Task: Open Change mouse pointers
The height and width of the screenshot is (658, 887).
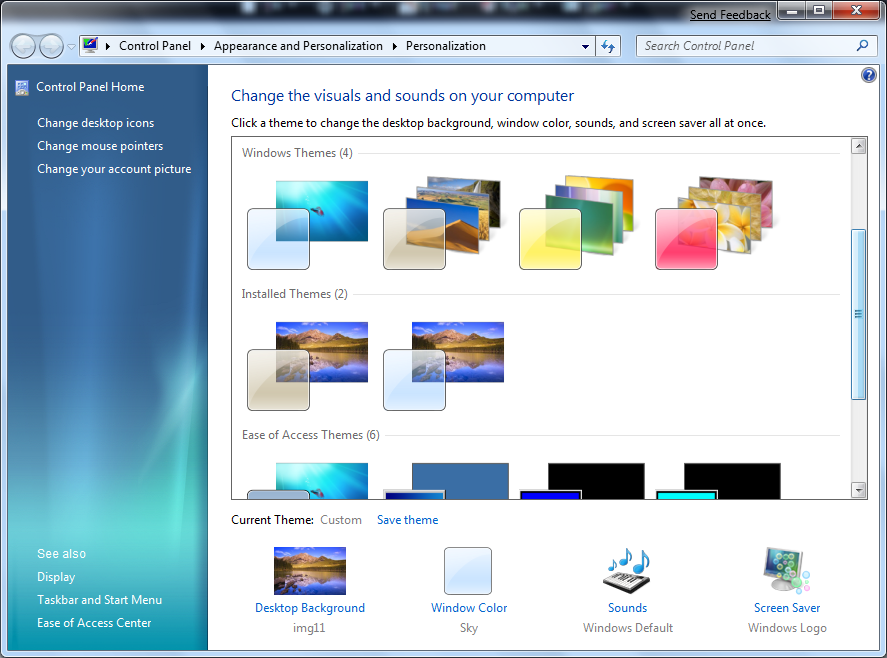Action: [100, 146]
